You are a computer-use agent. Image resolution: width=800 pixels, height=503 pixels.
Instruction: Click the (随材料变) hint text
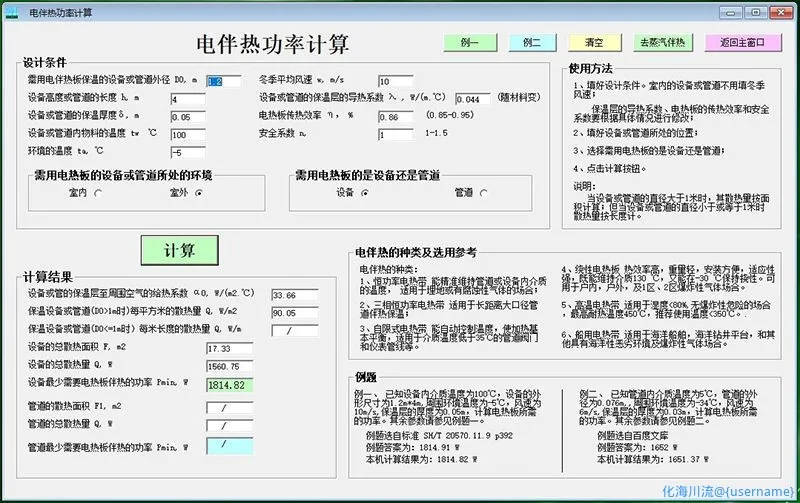pyautogui.click(x=519, y=97)
